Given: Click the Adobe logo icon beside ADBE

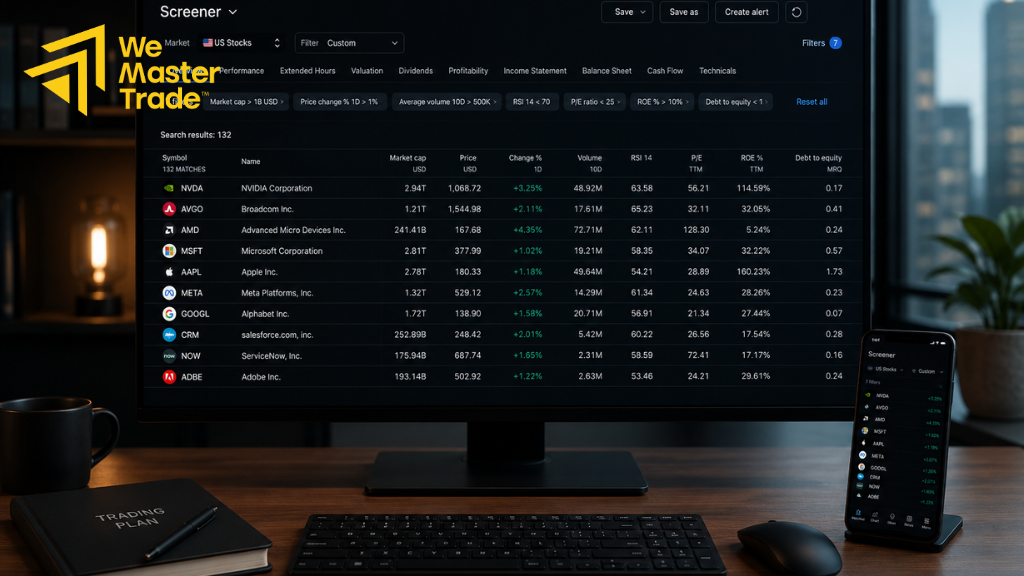Looking at the screenshot, I should (169, 377).
